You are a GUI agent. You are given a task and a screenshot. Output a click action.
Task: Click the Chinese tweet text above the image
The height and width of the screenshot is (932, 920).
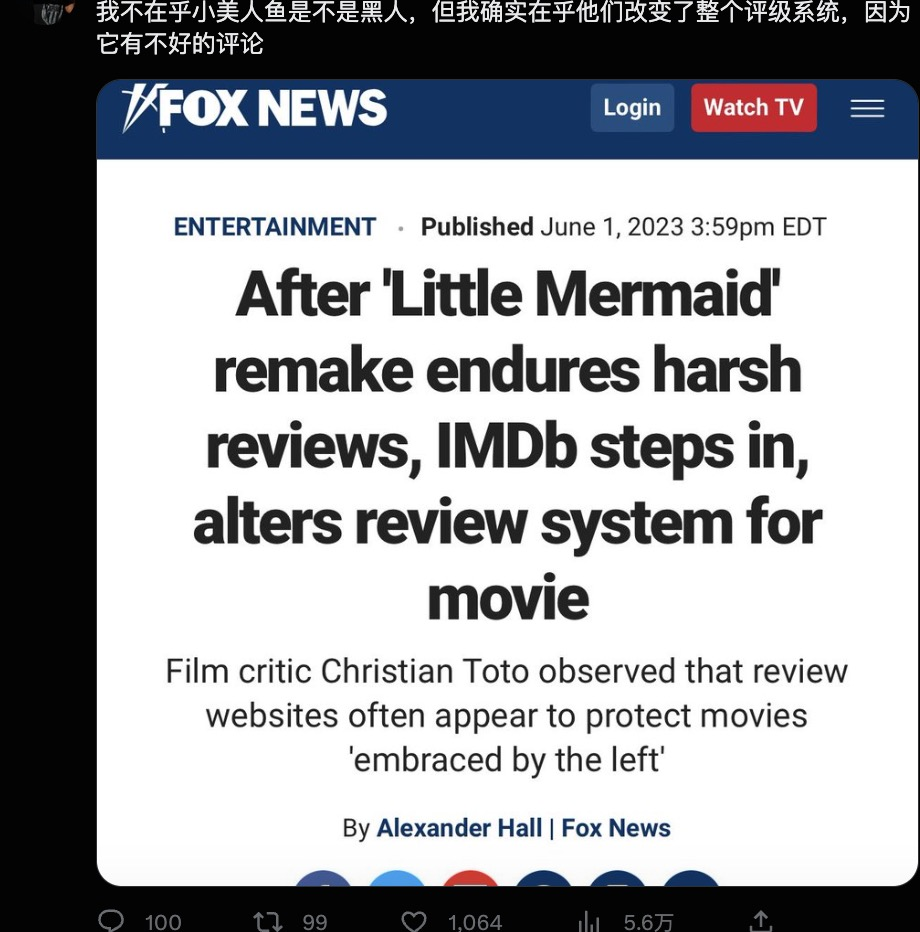click(503, 27)
